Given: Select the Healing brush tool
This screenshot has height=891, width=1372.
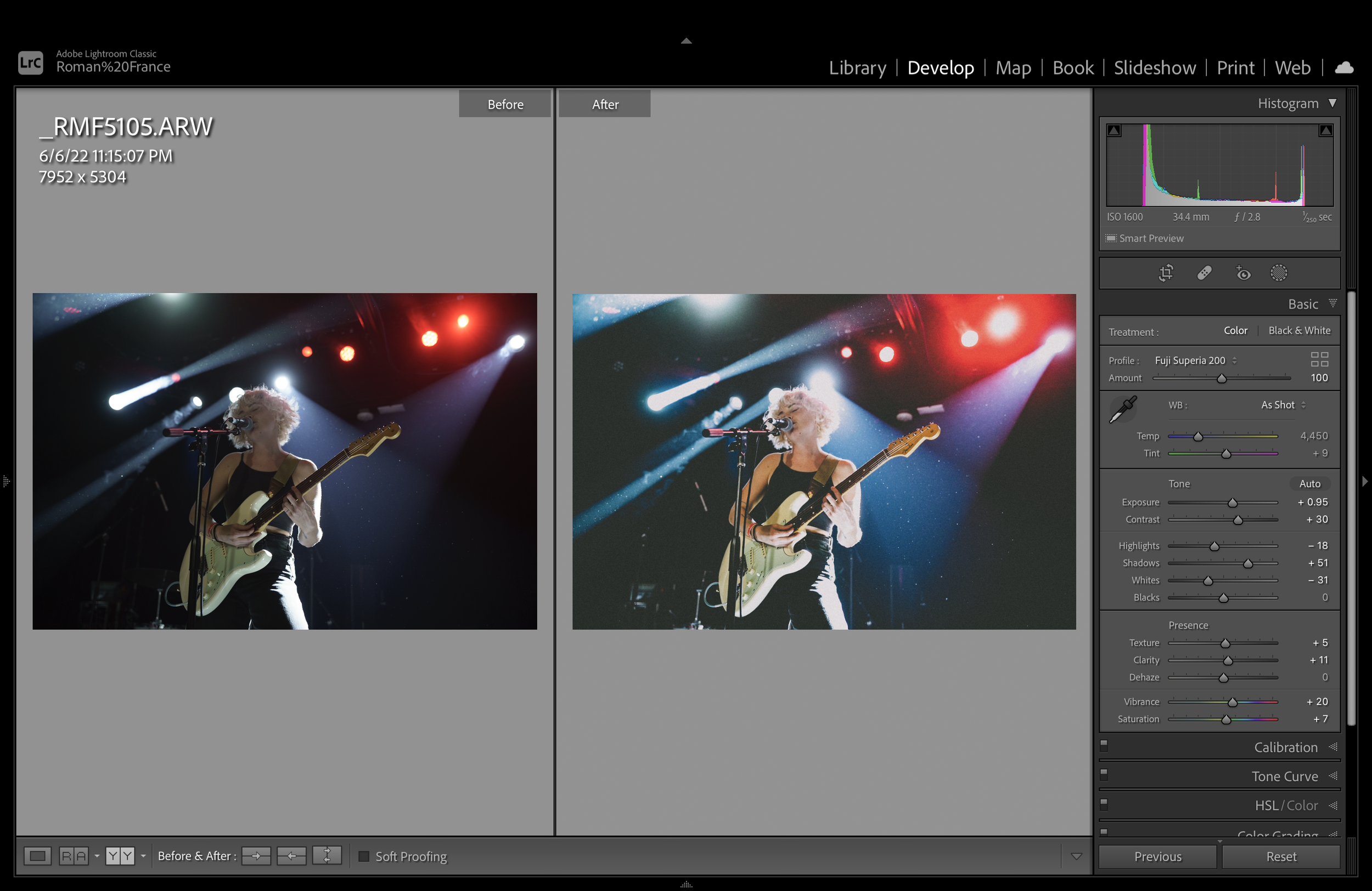Looking at the screenshot, I should point(1204,273).
